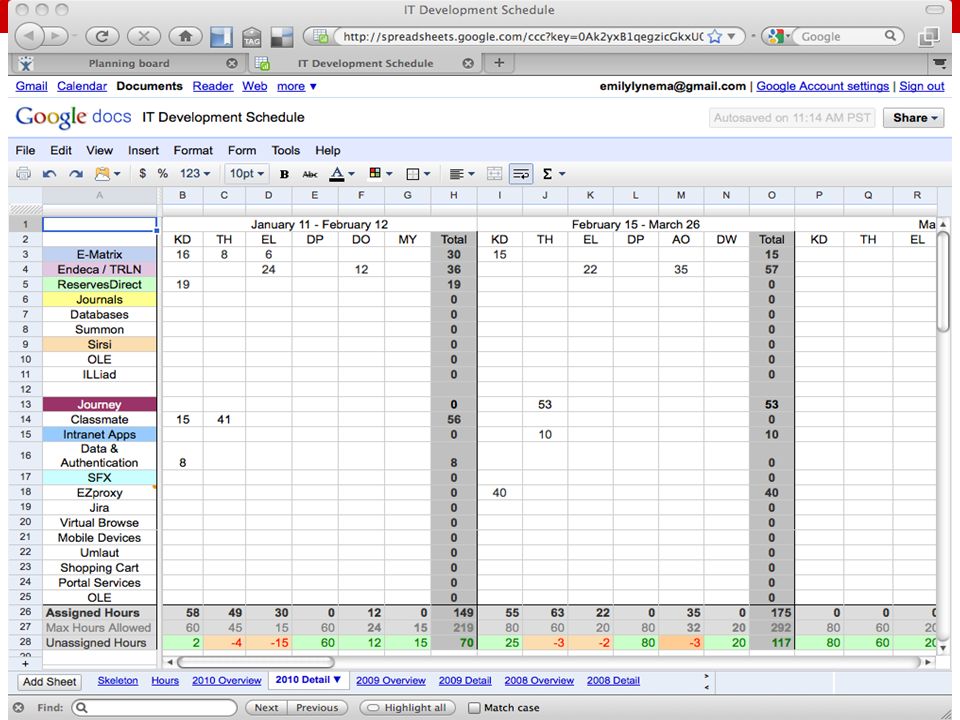
Task: Open the cell background color picker
Action: [x=380, y=174]
